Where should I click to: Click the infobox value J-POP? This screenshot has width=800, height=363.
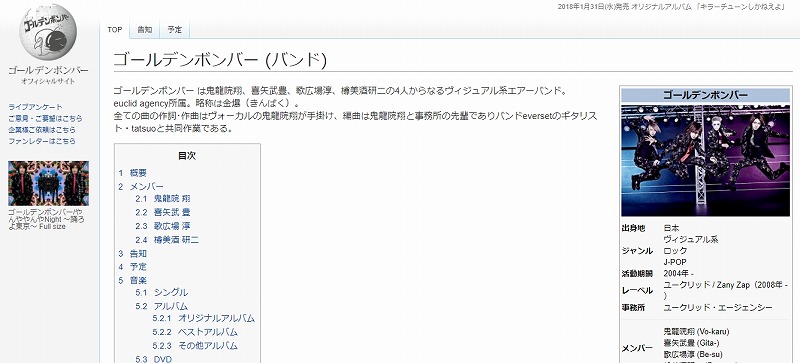pos(675,262)
